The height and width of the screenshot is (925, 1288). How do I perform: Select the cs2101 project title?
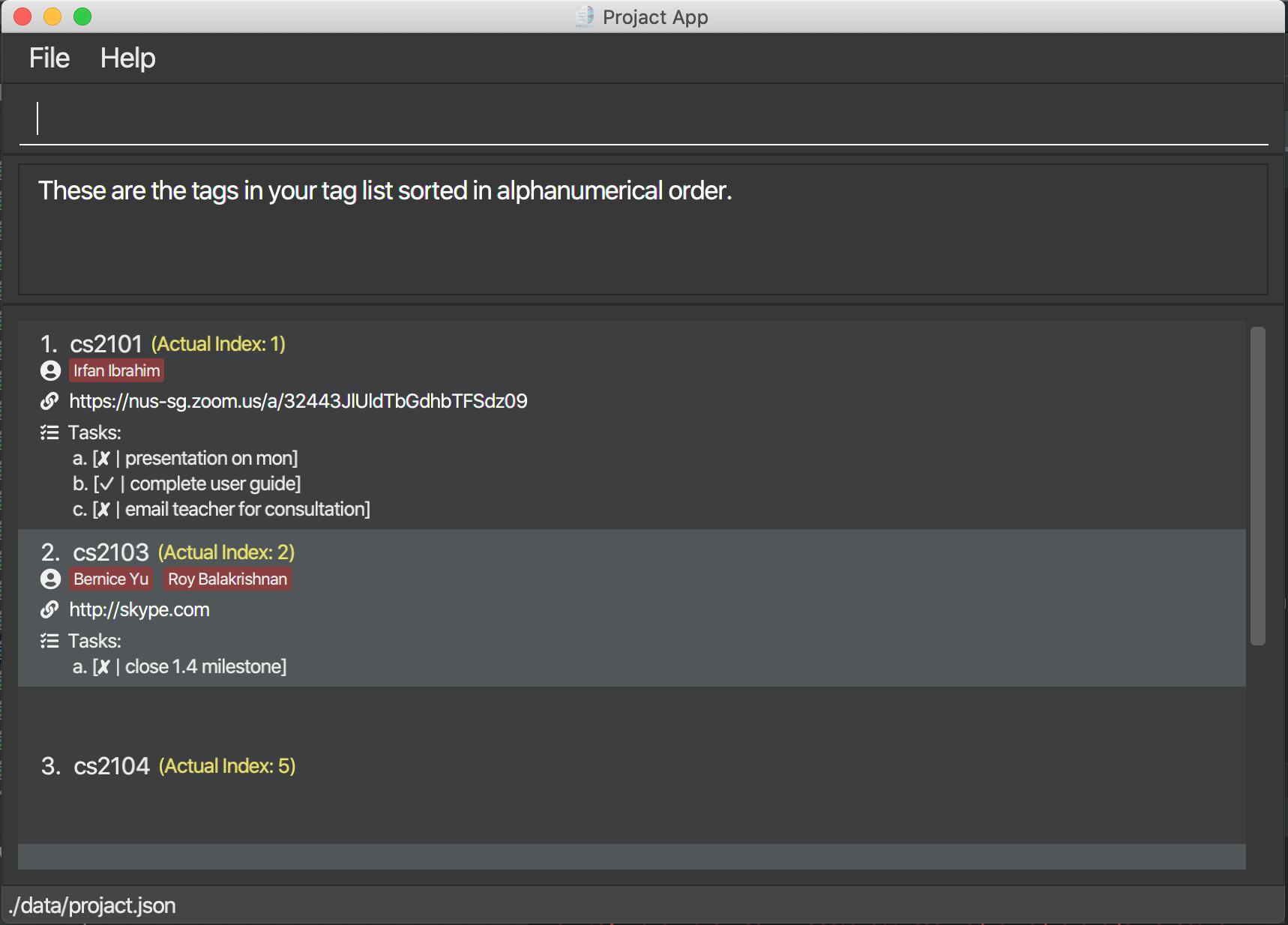click(106, 344)
